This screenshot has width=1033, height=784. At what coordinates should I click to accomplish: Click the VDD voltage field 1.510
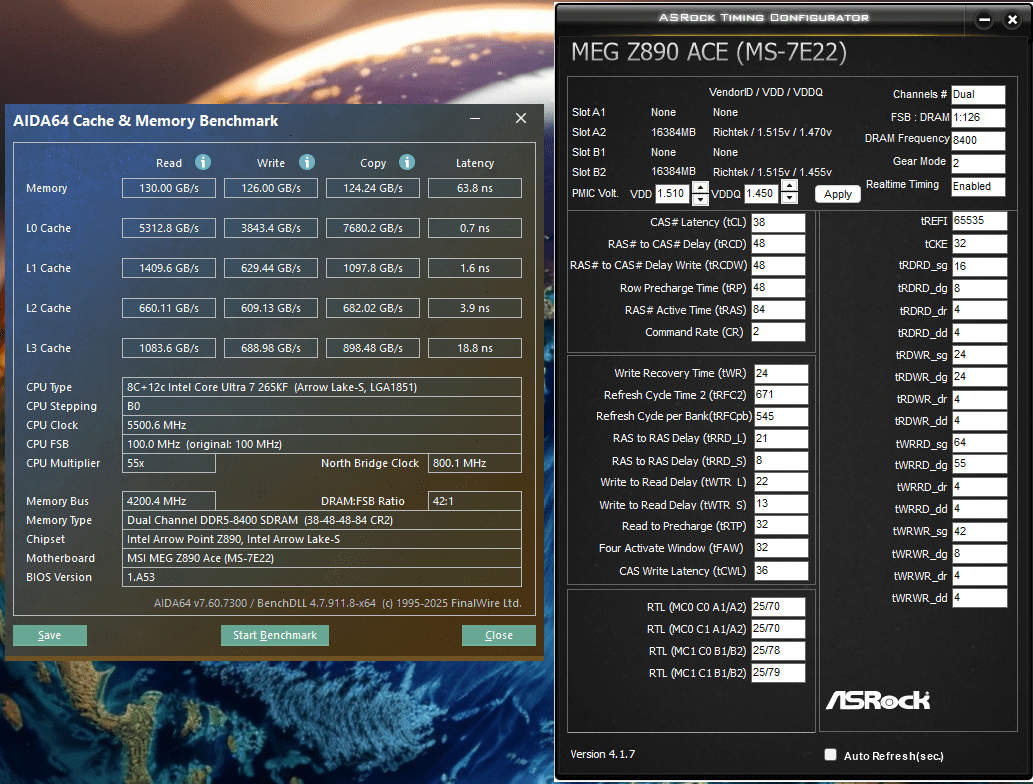tap(672, 194)
